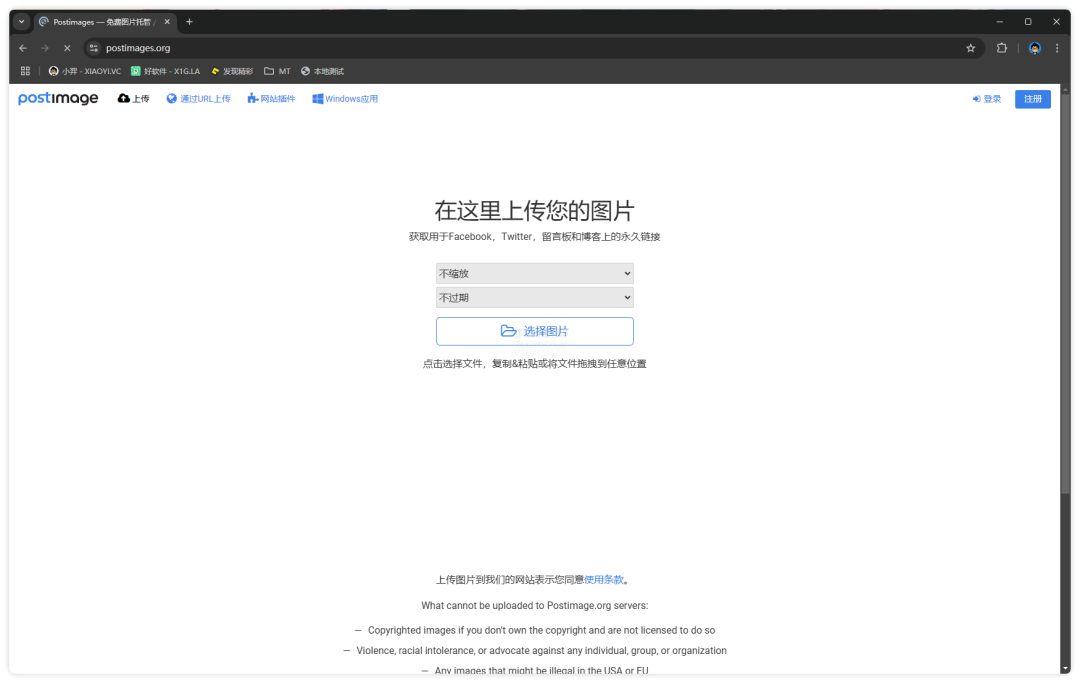Click the apps grid icon in bookmarks bar

coord(25,71)
